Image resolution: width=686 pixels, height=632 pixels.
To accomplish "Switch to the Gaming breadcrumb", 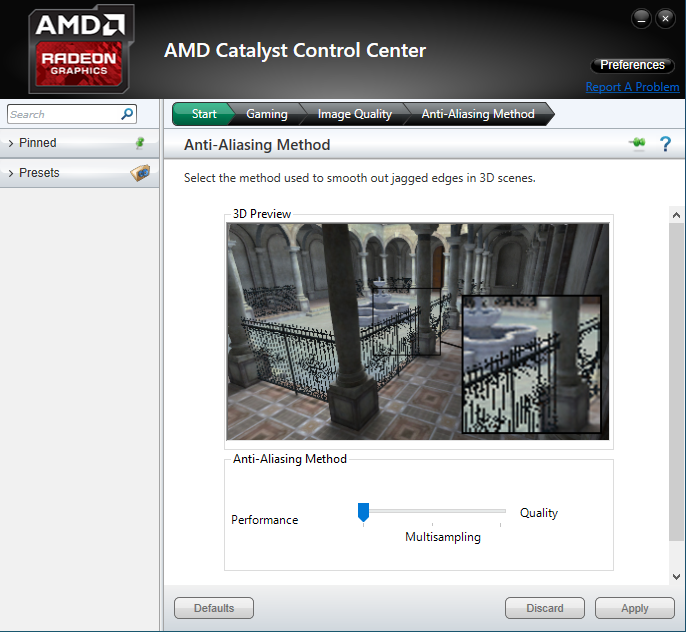I will coord(267,114).
